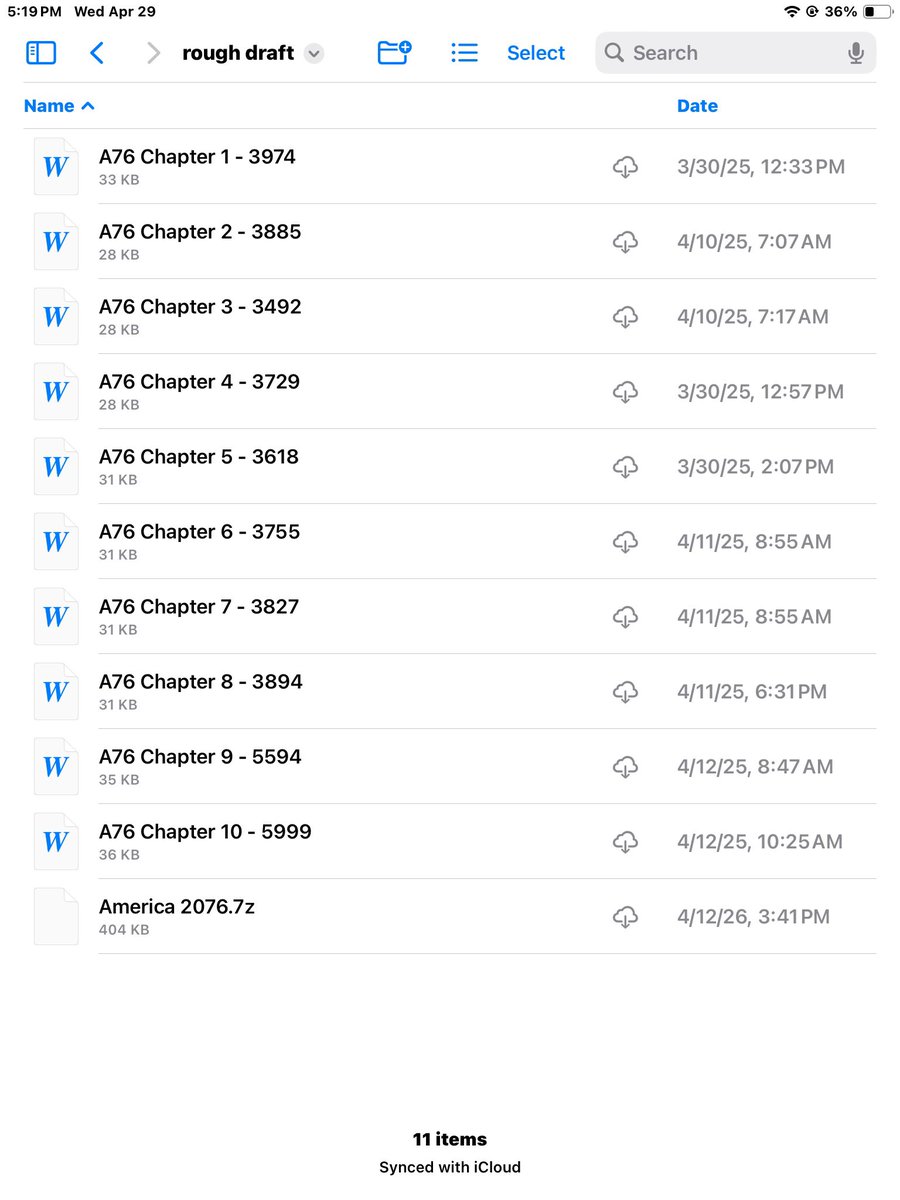Viewport: 900px width, 1200px height.
Task: Tap the Word icon for Chapter 2 - 3885
Action: [x=55, y=241]
